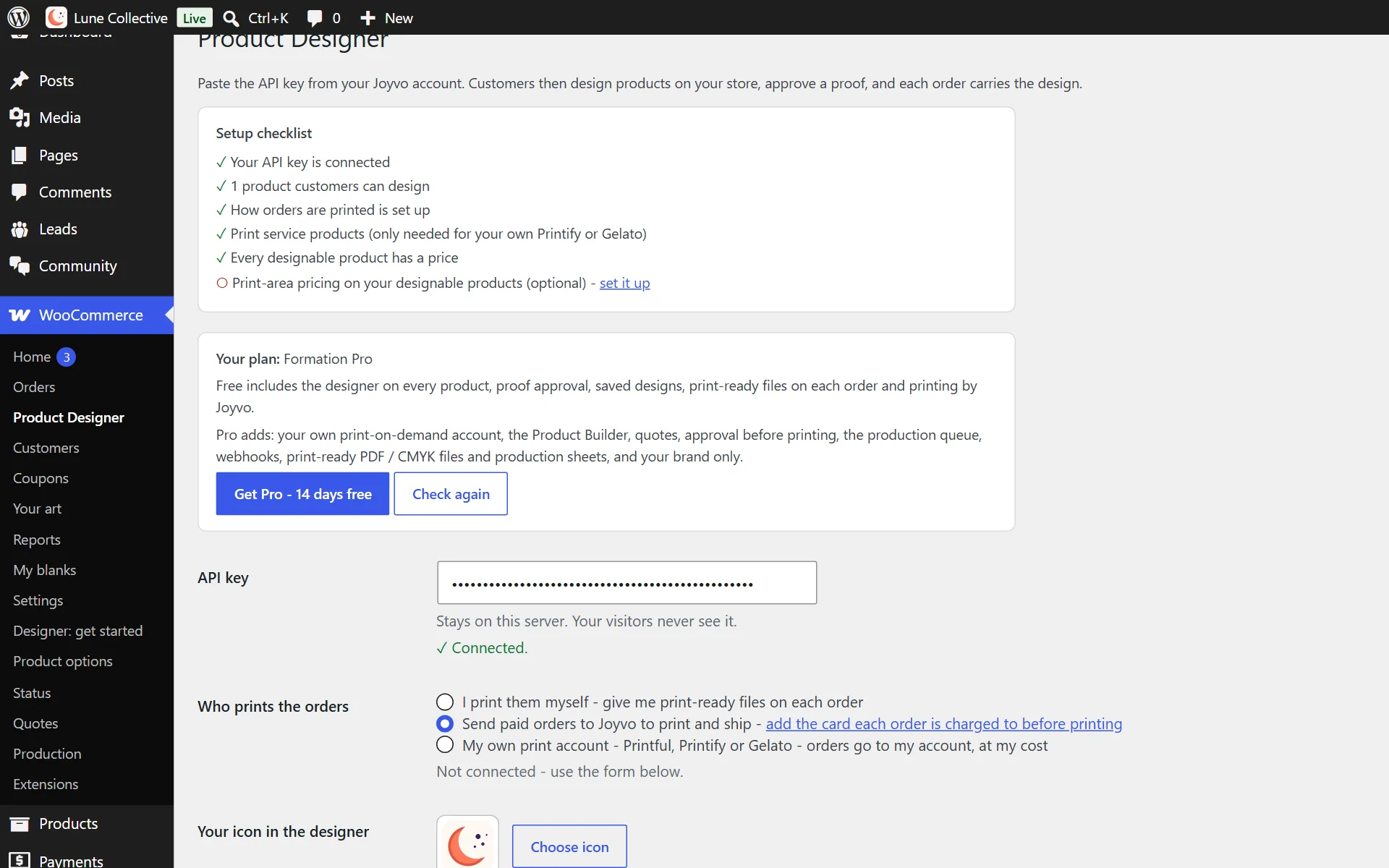Click the Community chat icon
Image resolution: width=1389 pixels, height=868 pixels.
point(20,266)
